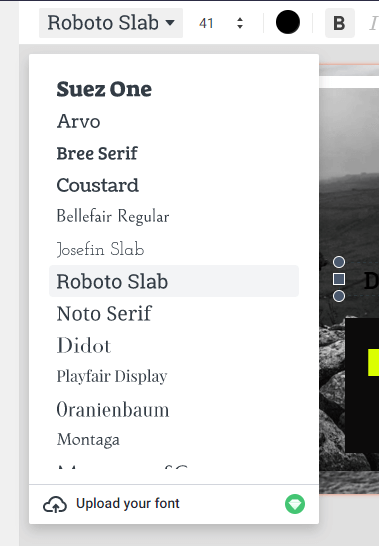
Task: Click the Upload your font link
Action: (128, 504)
